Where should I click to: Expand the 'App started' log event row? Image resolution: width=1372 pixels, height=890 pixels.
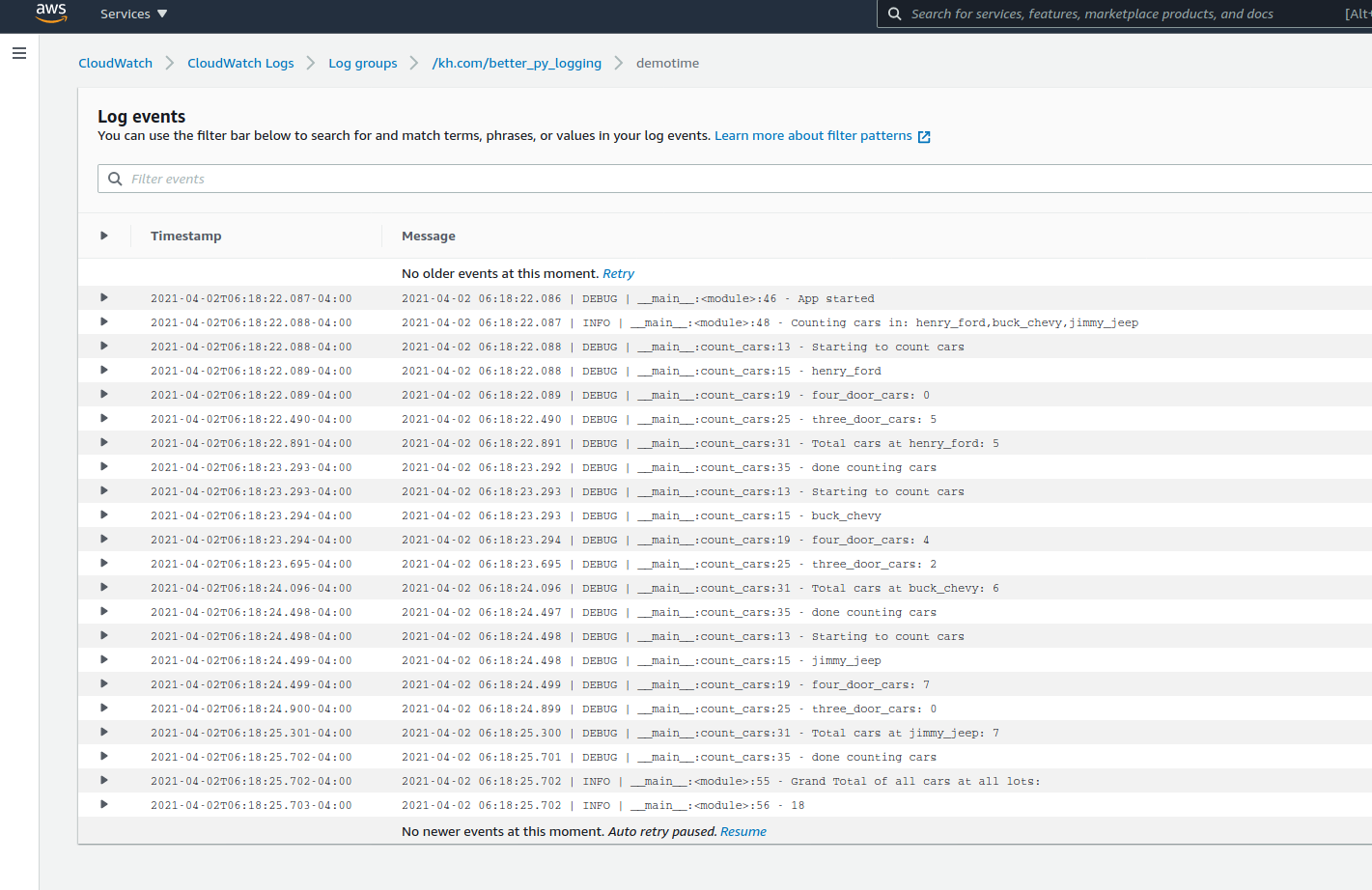tap(103, 297)
